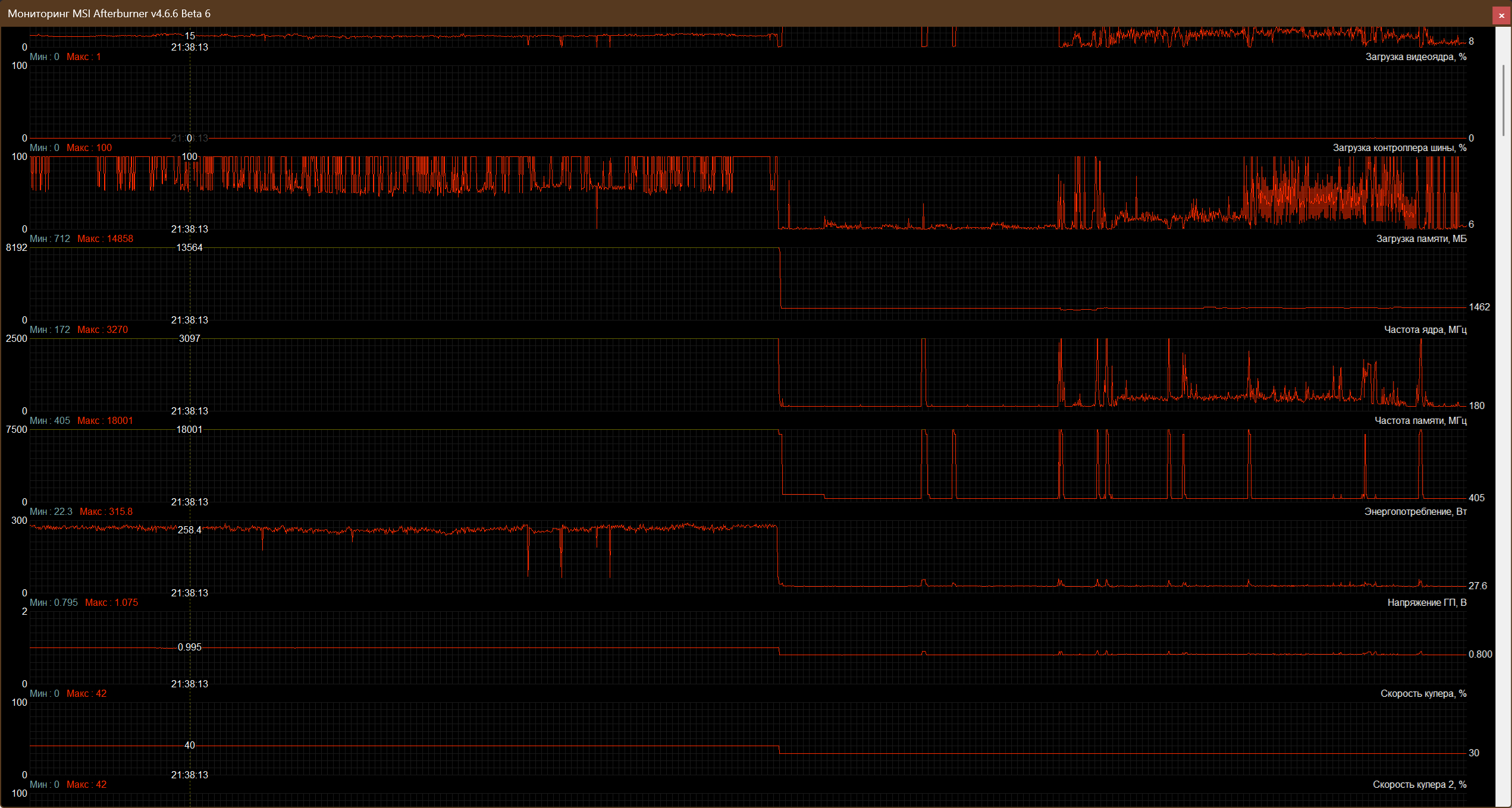Select the 'Энергопотребление, Вт' graph label
The height and width of the screenshot is (808, 1512).
click(x=1414, y=512)
